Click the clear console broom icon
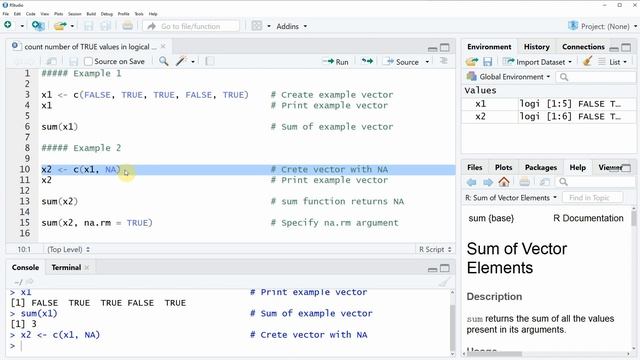Image resolution: width=640 pixels, height=360 pixels. point(444,282)
